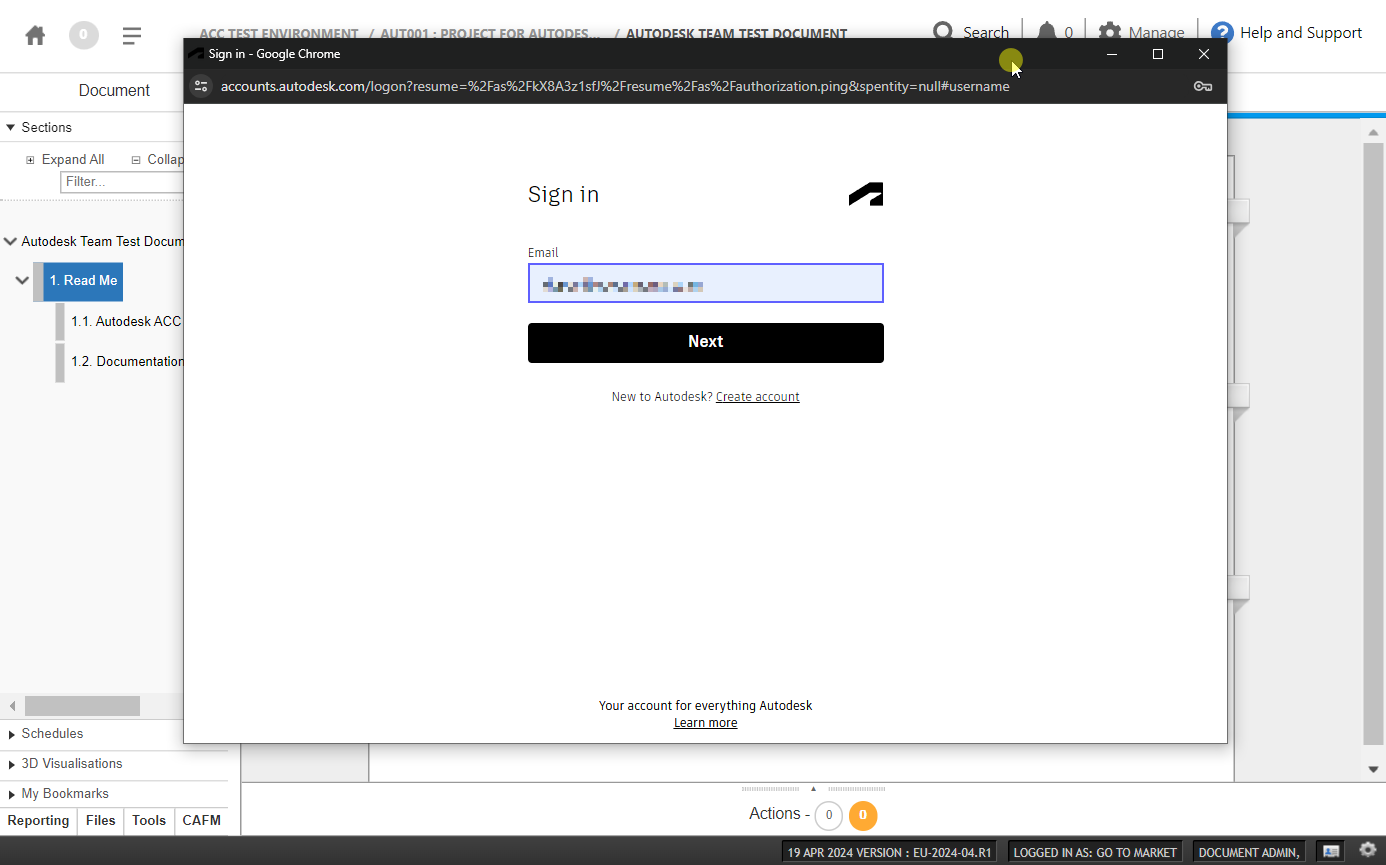This screenshot has height=865, width=1386.
Task: Open the Files tab
Action: point(100,821)
